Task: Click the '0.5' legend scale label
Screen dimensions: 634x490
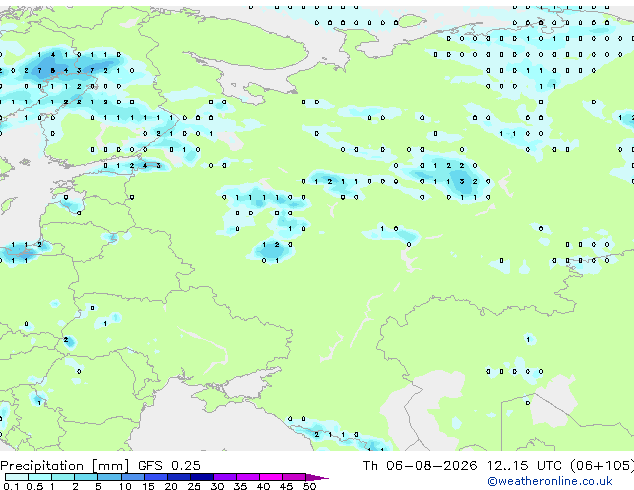Action: [35, 486]
